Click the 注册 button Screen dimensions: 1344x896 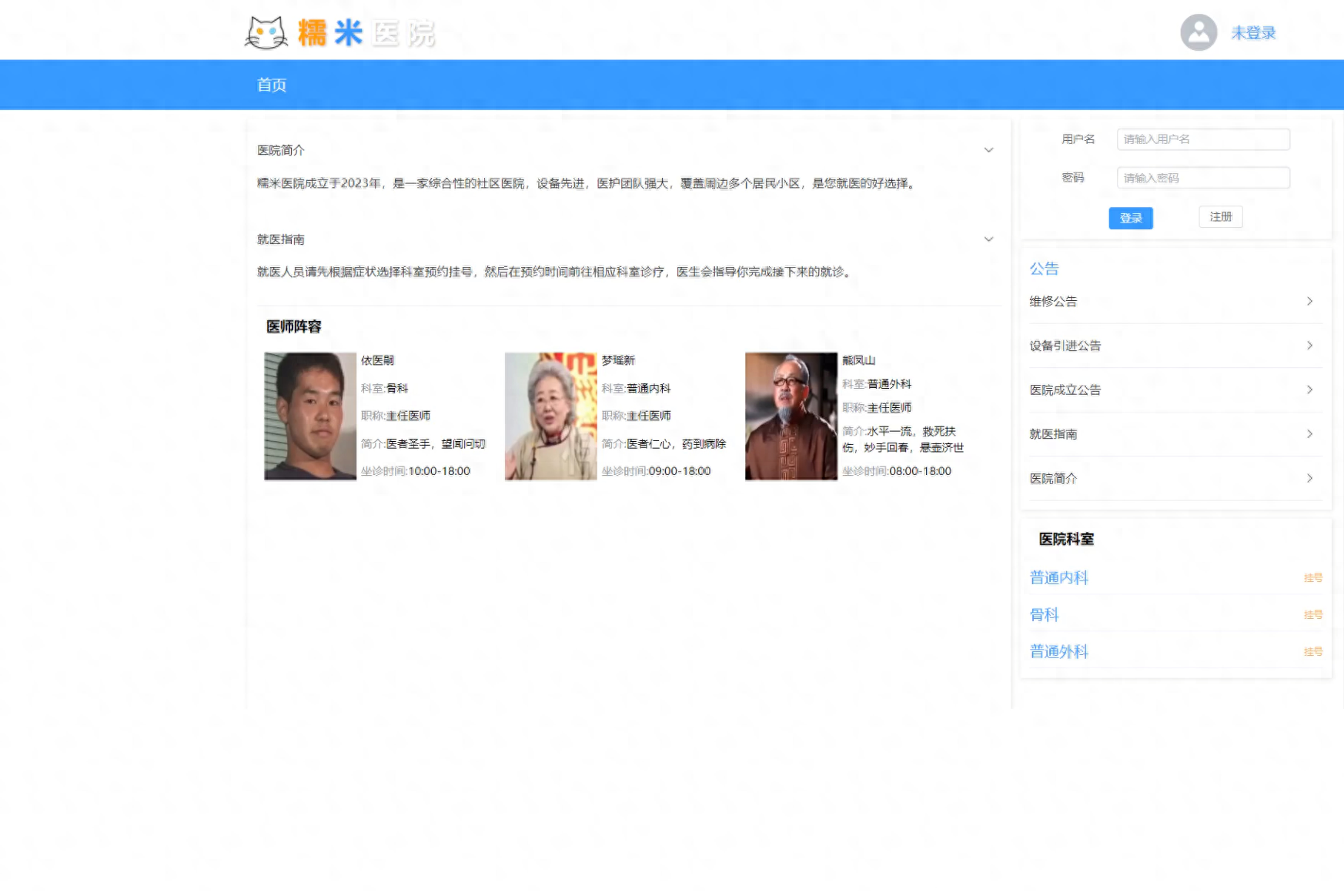click(1221, 217)
